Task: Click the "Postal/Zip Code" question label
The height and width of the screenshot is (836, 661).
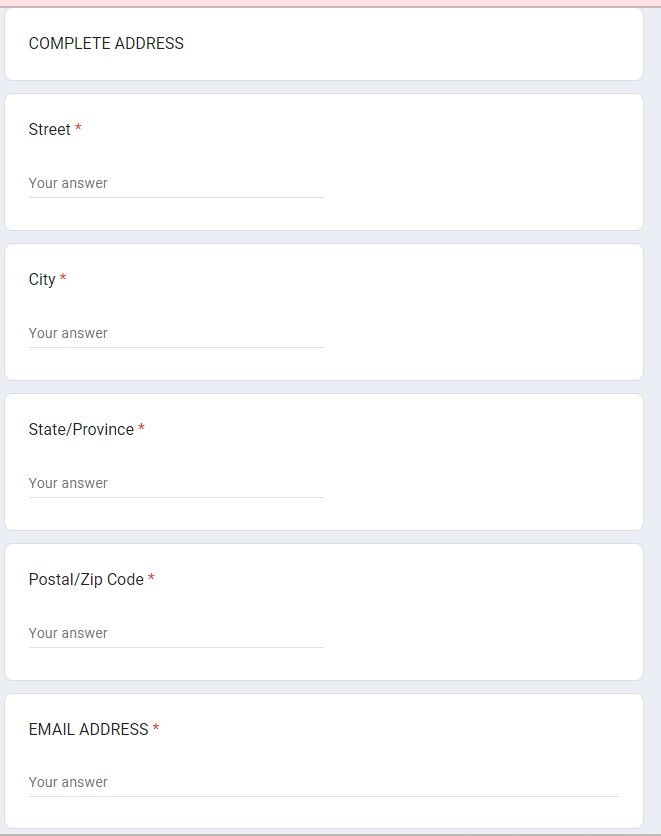Action: 86,580
